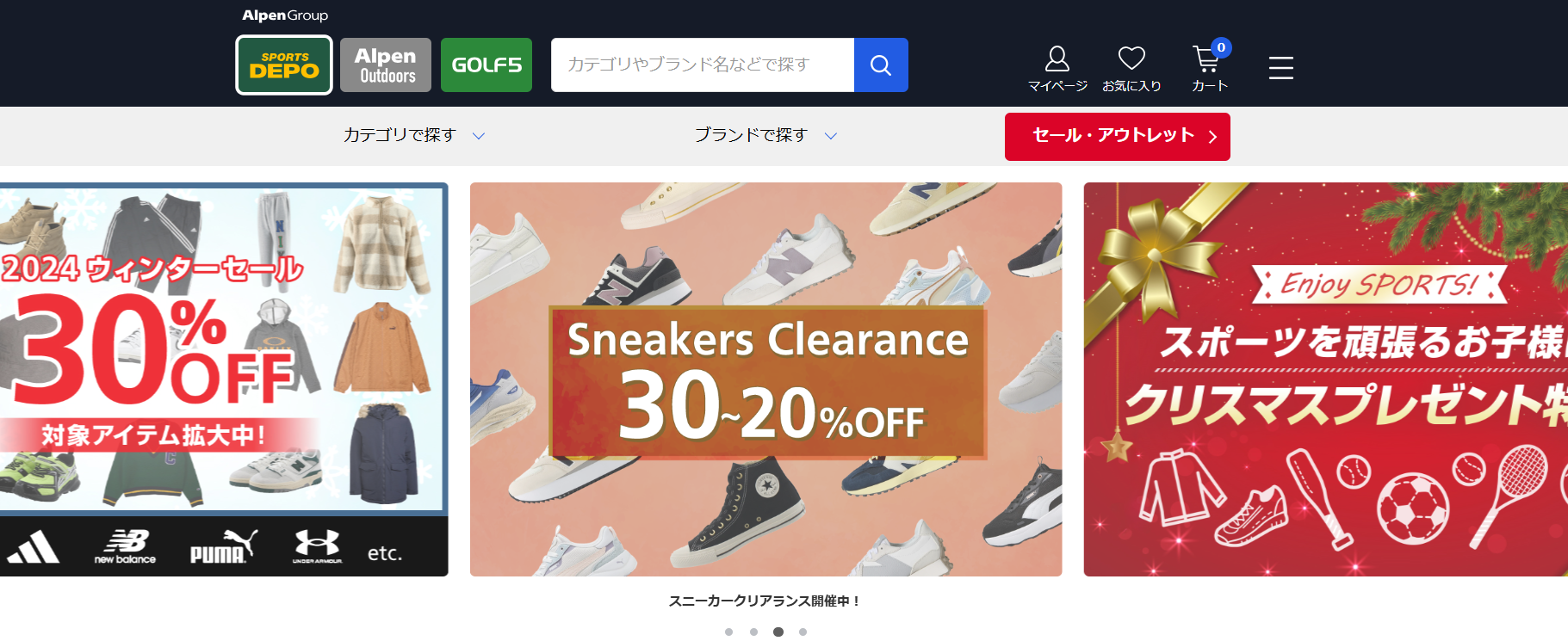Open the Sneakers Clearance banner
Image resolution: width=1568 pixels, height=641 pixels.
(x=765, y=379)
